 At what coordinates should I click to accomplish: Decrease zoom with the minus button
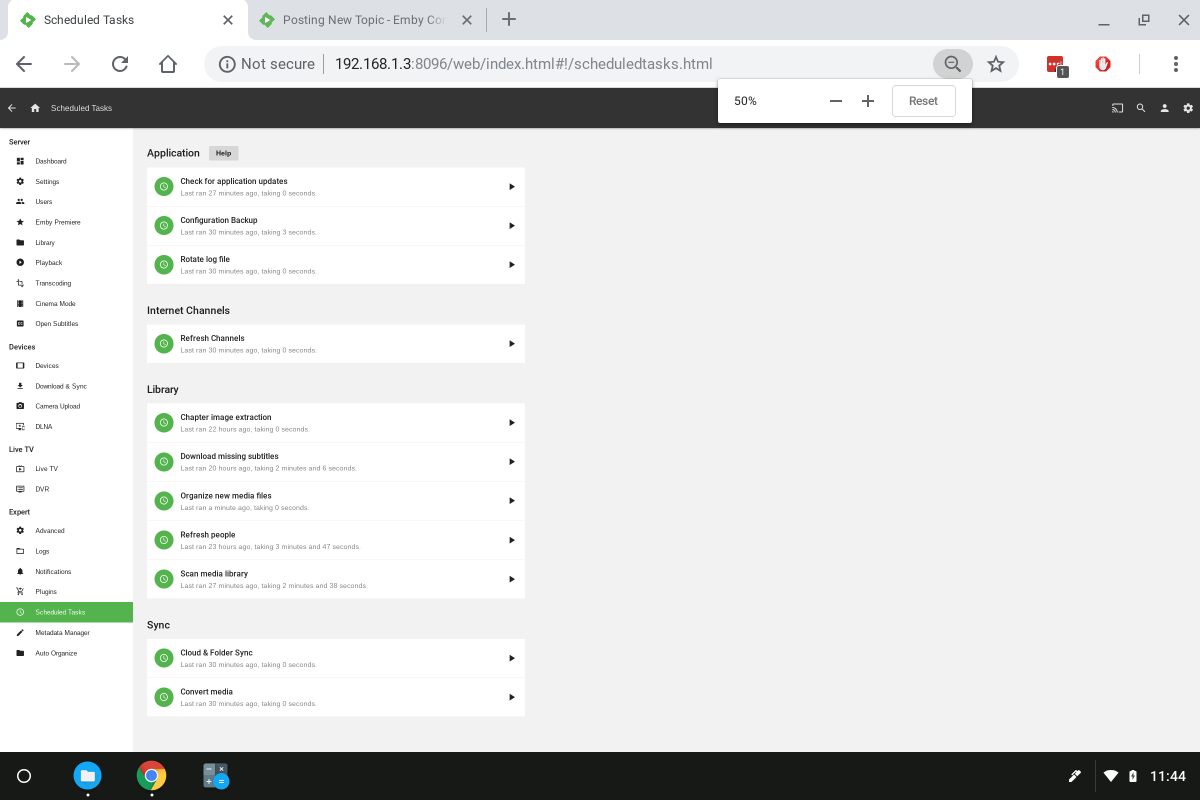click(x=836, y=101)
